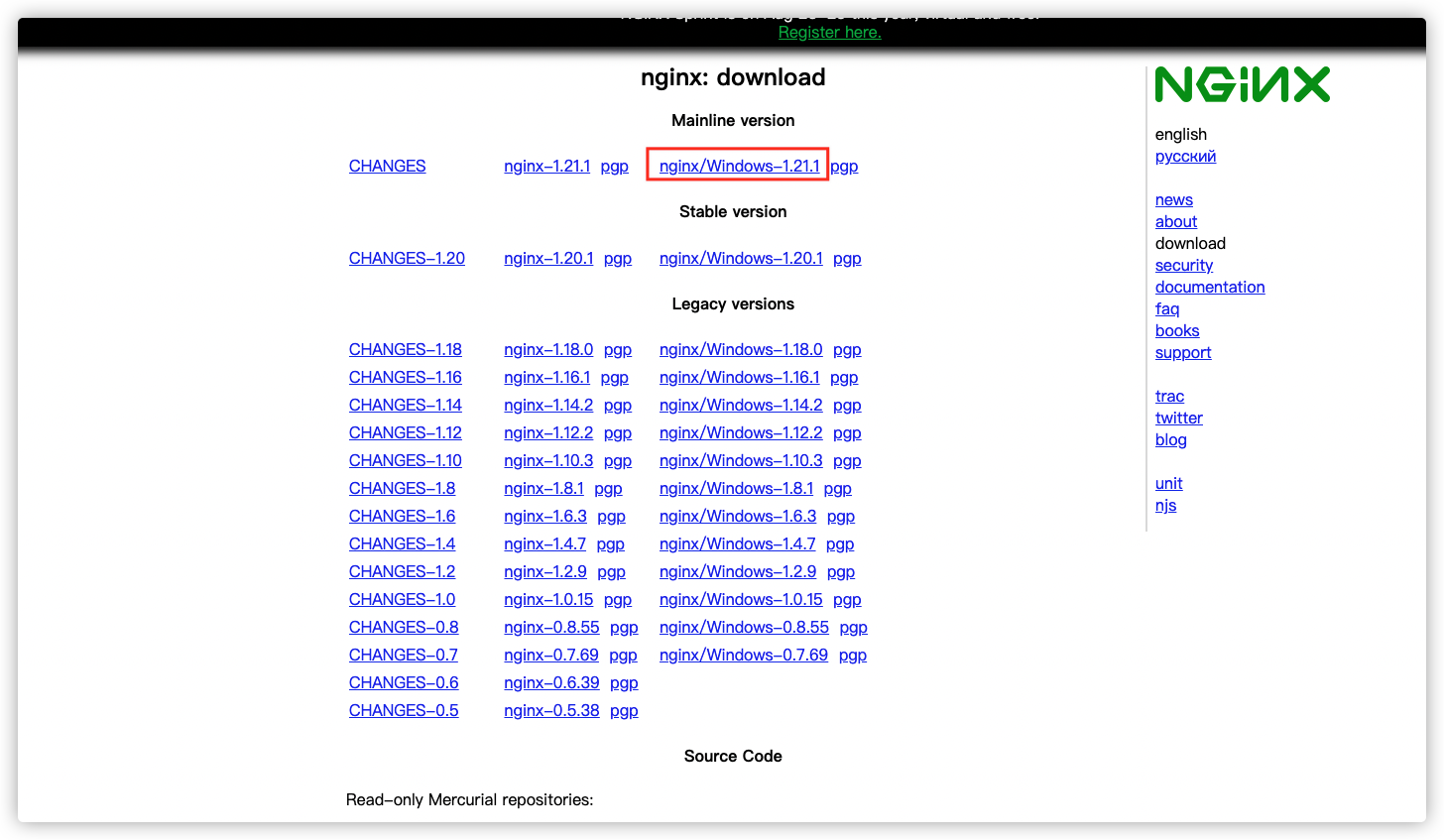Download nginx/Windows-0.8.55

744,628
